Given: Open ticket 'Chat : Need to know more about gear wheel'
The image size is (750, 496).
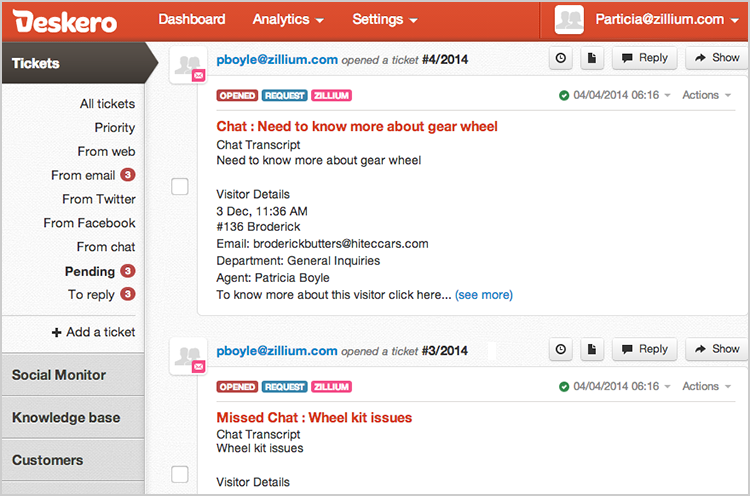Looking at the screenshot, I should (x=357, y=126).
